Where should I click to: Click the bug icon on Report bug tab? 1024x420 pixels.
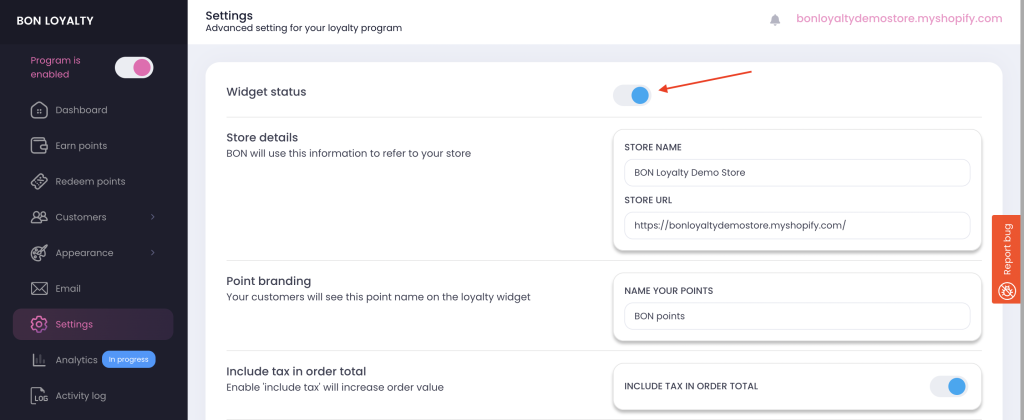(x=1007, y=291)
